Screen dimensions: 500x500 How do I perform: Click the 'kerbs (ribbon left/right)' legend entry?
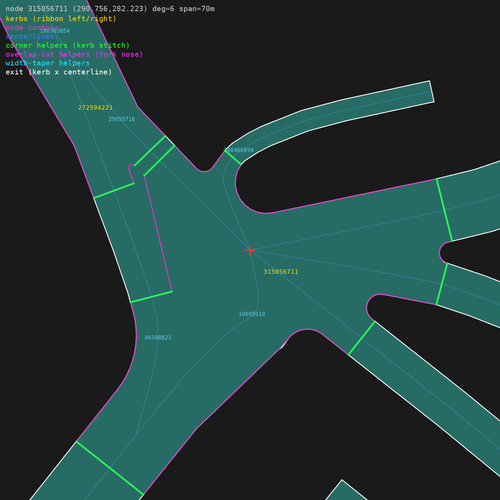click(x=61, y=19)
